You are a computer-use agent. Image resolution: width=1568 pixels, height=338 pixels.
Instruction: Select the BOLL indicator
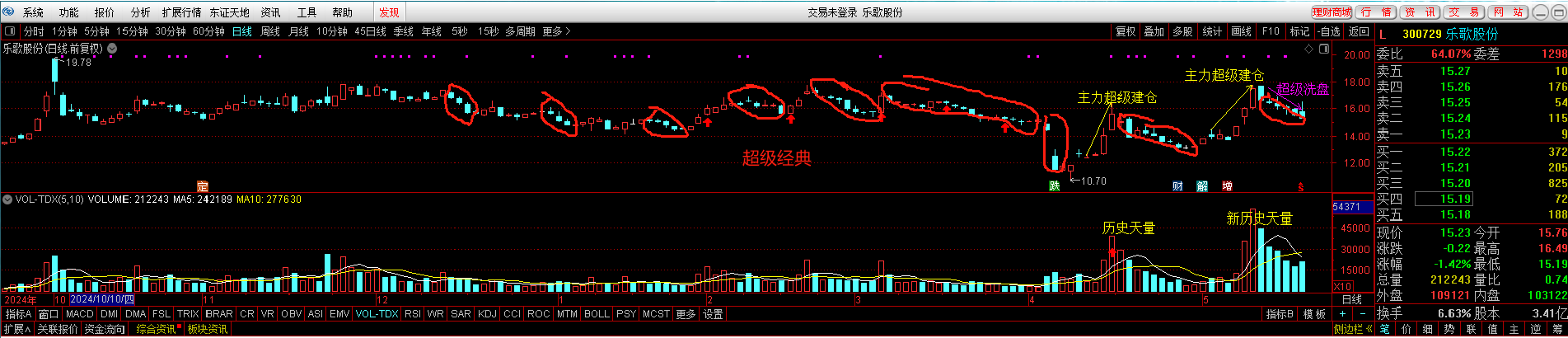point(597,314)
